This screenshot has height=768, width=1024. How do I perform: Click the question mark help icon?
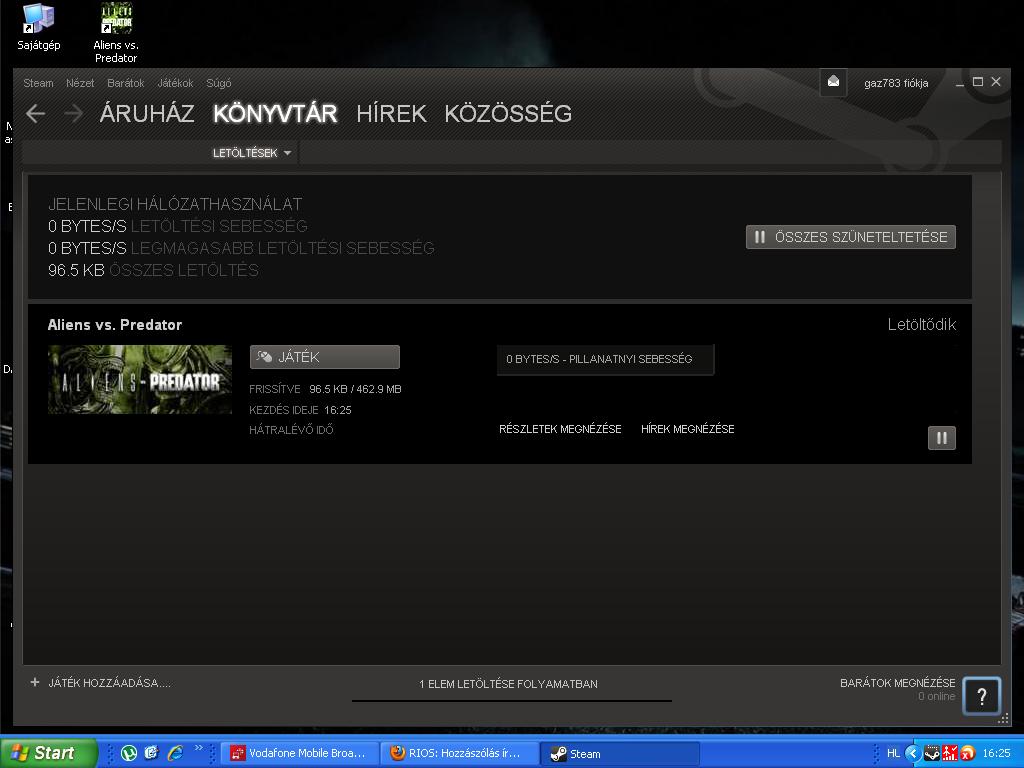[x=982, y=696]
